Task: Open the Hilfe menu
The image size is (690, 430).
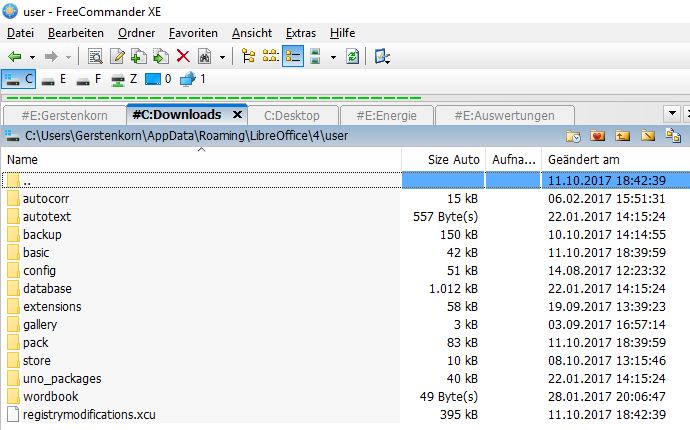Action: (x=342, y=33)
